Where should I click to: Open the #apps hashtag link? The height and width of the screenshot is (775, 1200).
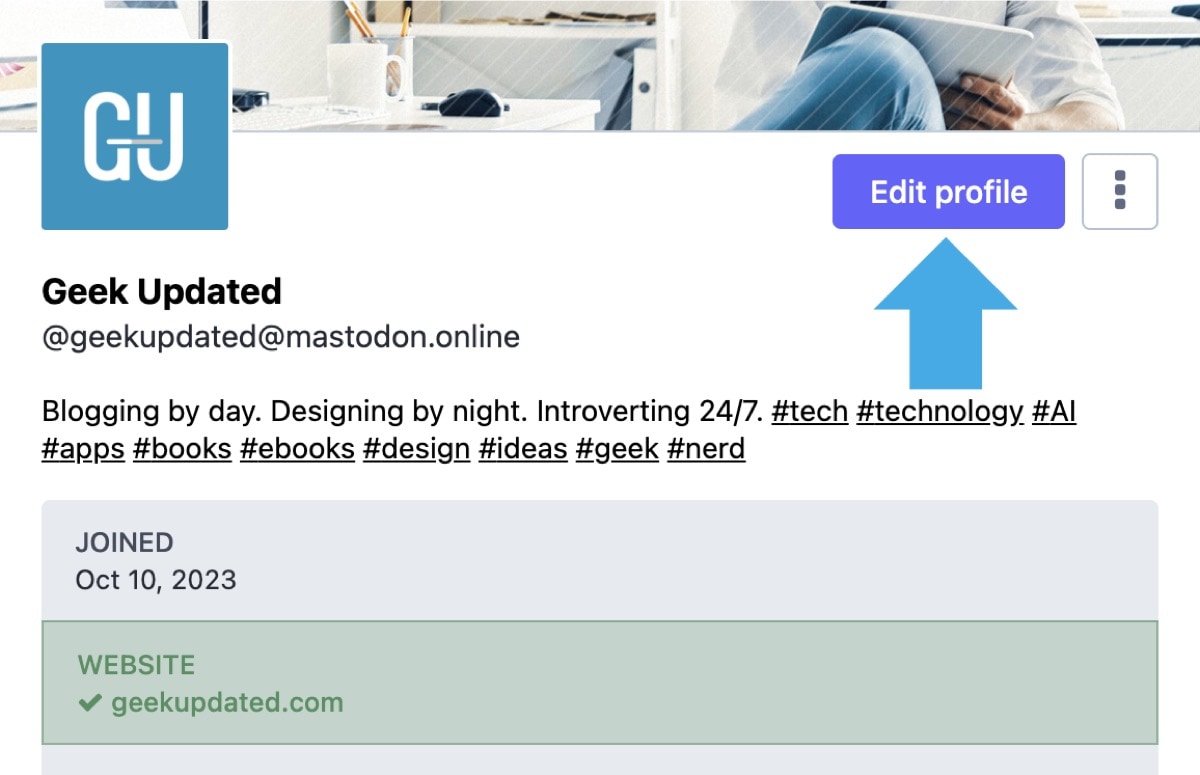point(83,449)
